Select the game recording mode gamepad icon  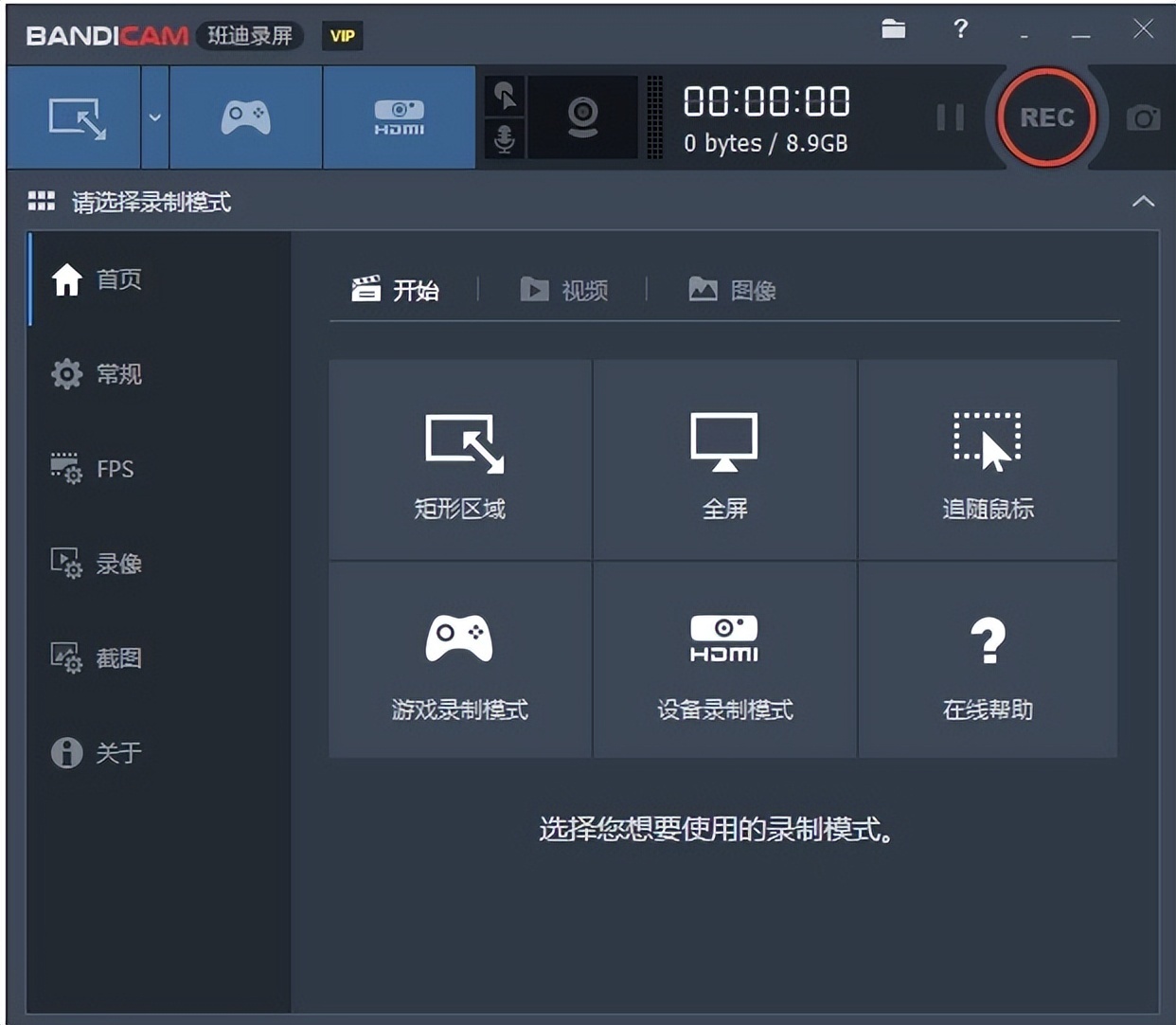pyautogui.click(x=245, y=118)
